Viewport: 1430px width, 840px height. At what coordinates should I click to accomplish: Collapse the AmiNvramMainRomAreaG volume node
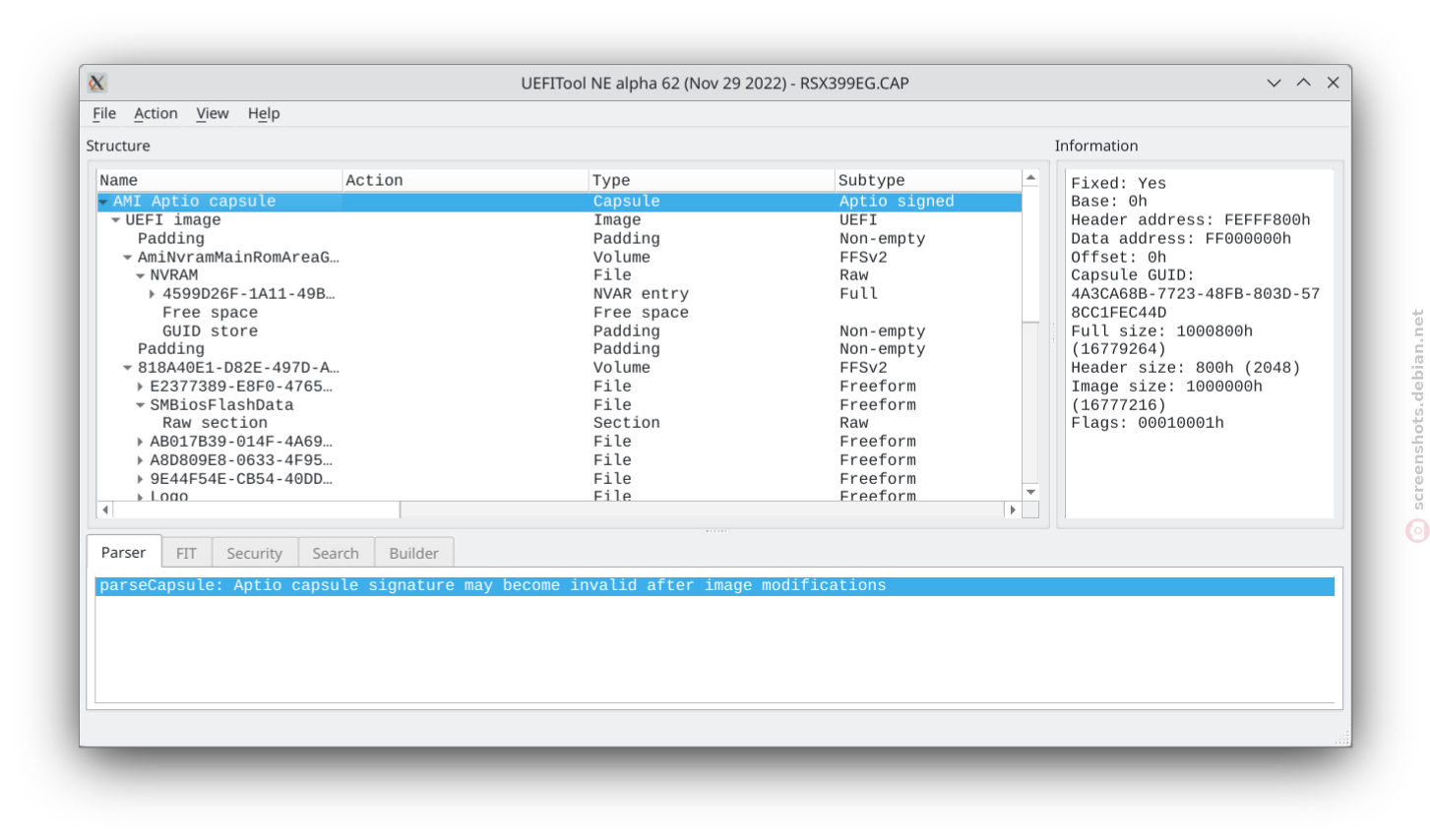[128, 258]
